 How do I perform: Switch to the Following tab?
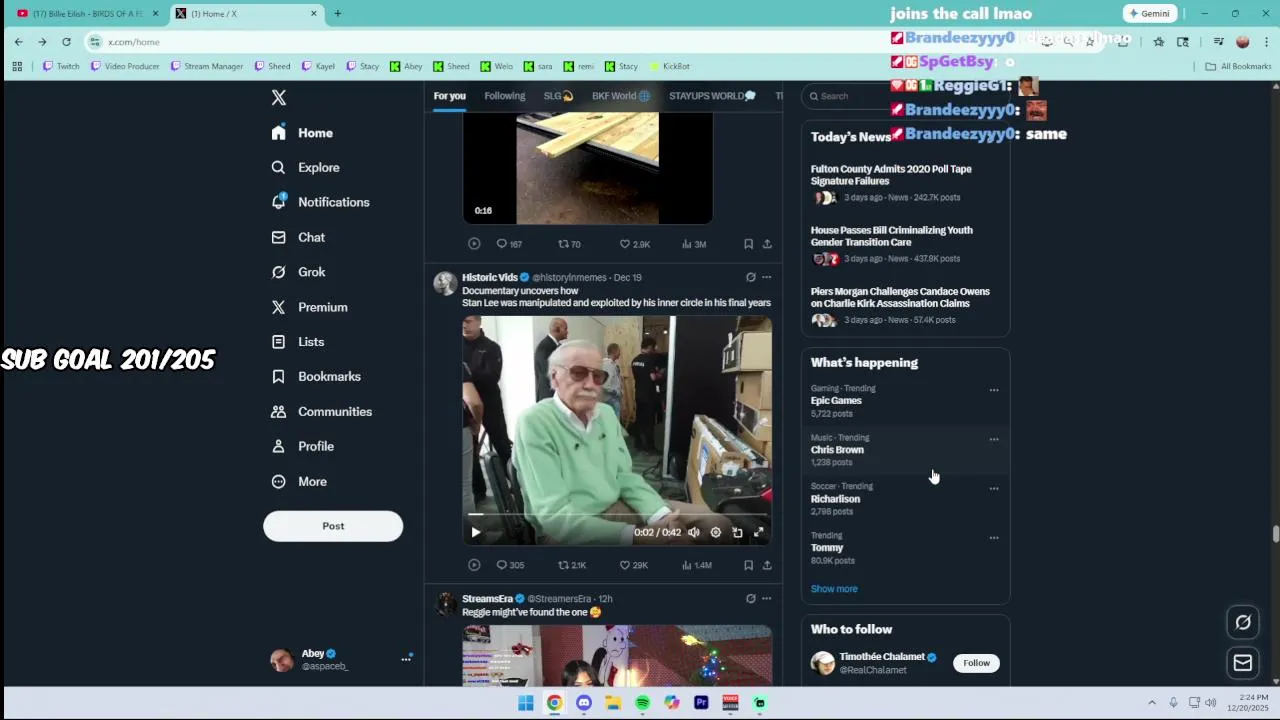pyautogui.click(x=505, y=96)
